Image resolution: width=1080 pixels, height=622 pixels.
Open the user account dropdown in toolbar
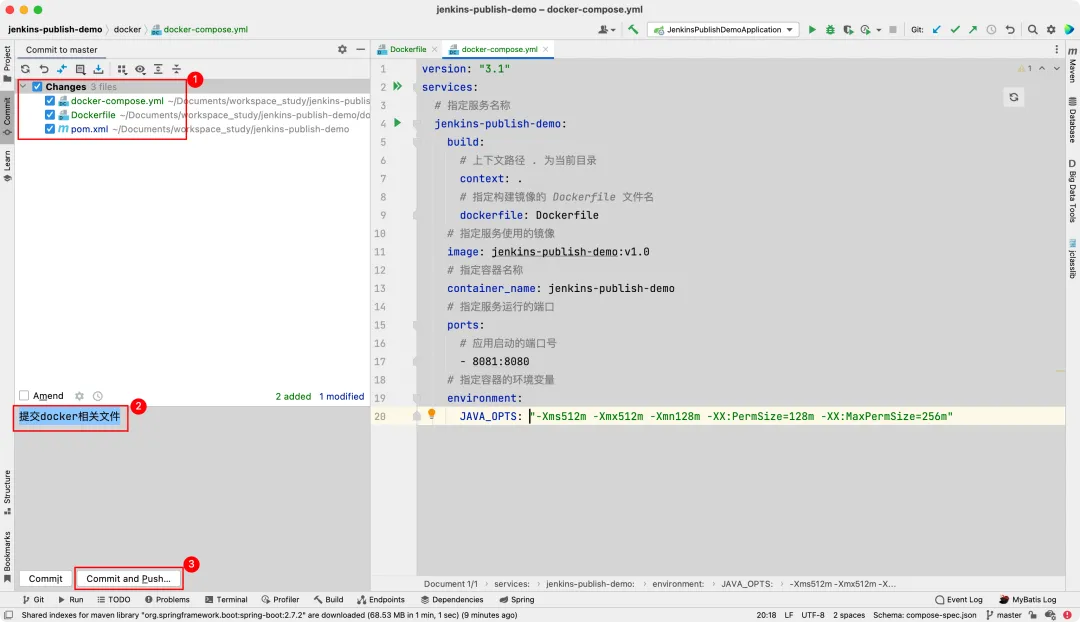click(606, 30)
